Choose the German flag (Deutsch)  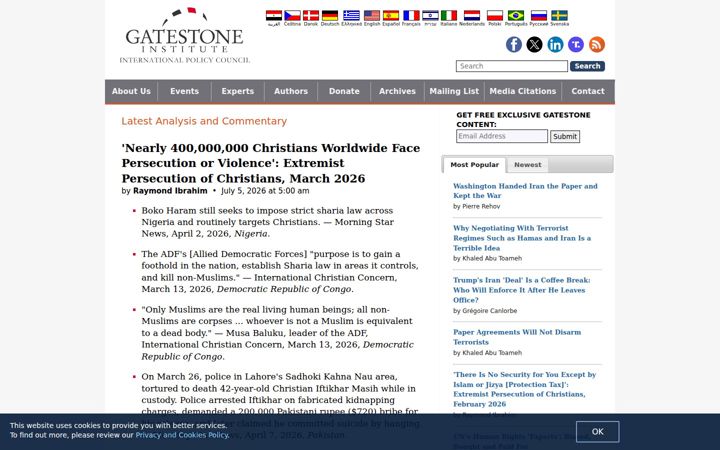click(x=330, y=16)
